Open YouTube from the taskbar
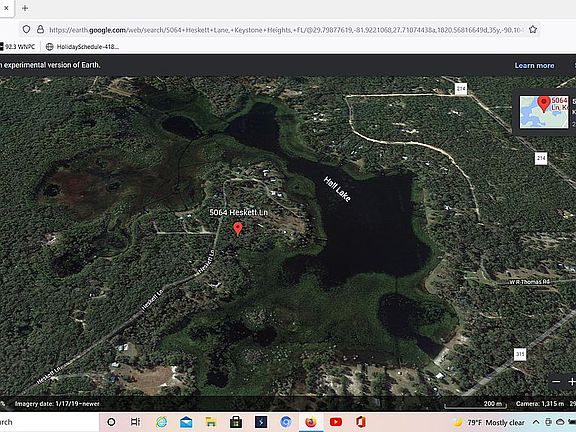 coord(336,422)
